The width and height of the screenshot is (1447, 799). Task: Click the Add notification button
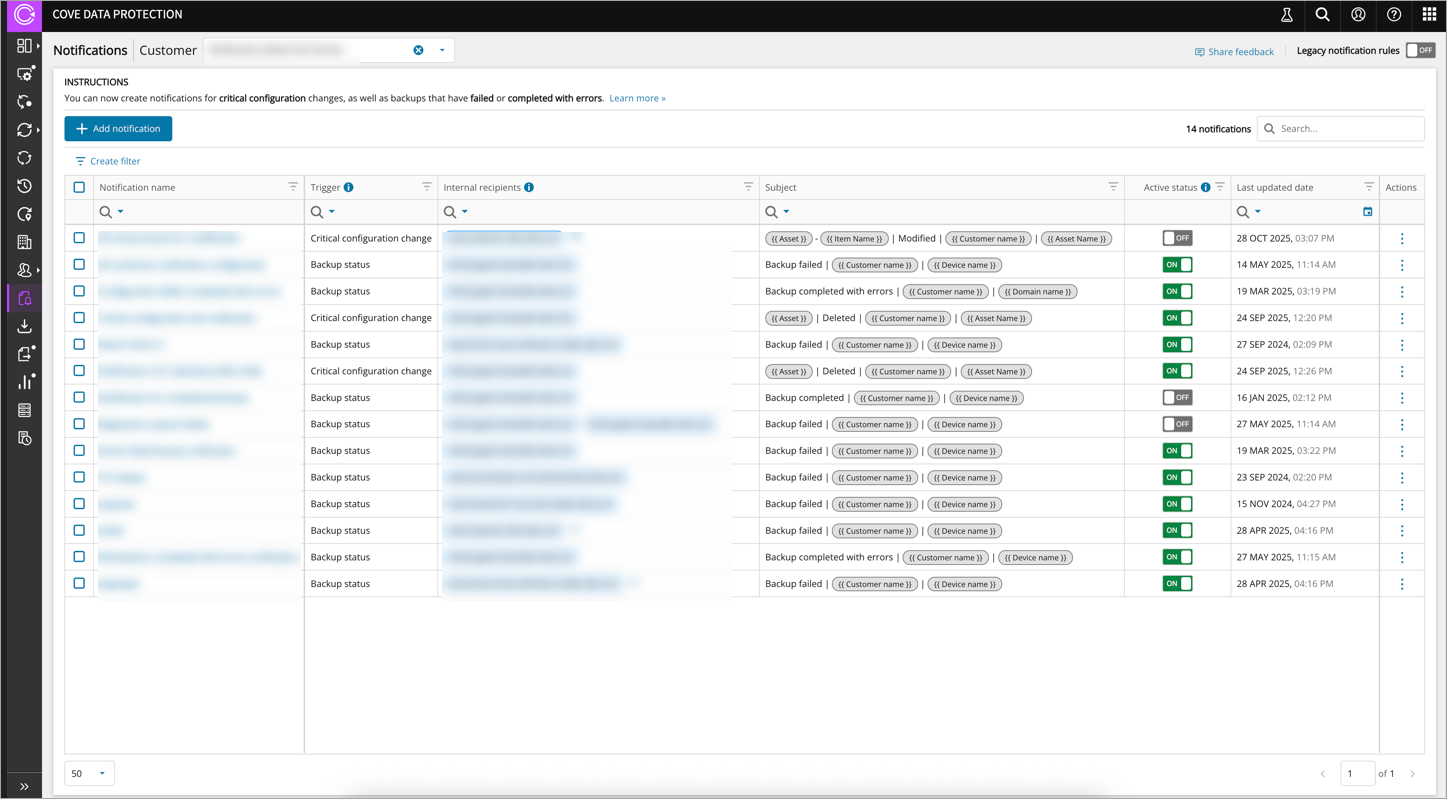pyautogui.click(x=118, y=129)
